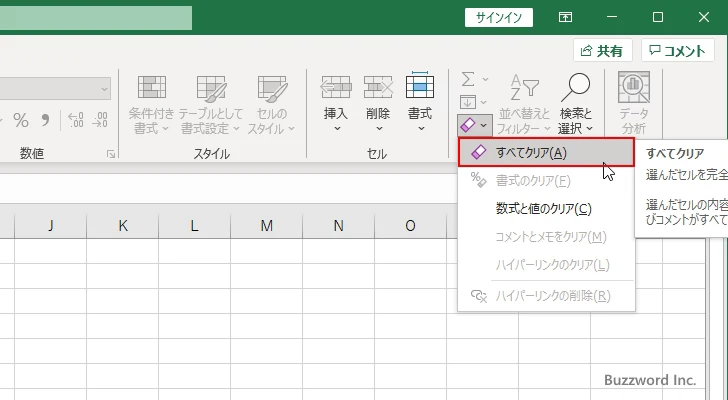
Task: Open the number format combo box
Action: (55, 88)
